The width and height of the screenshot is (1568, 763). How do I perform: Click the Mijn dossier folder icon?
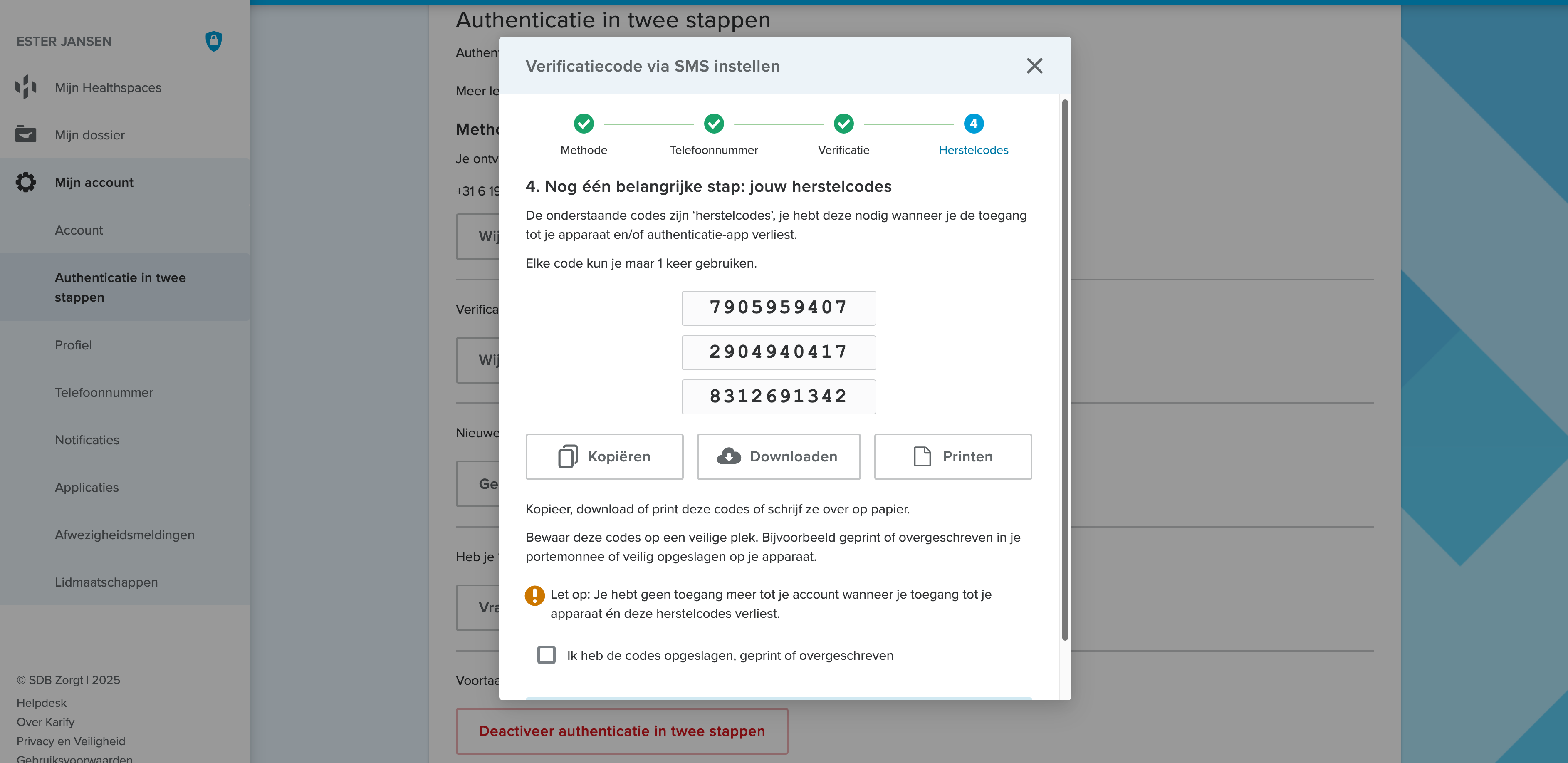25,134
